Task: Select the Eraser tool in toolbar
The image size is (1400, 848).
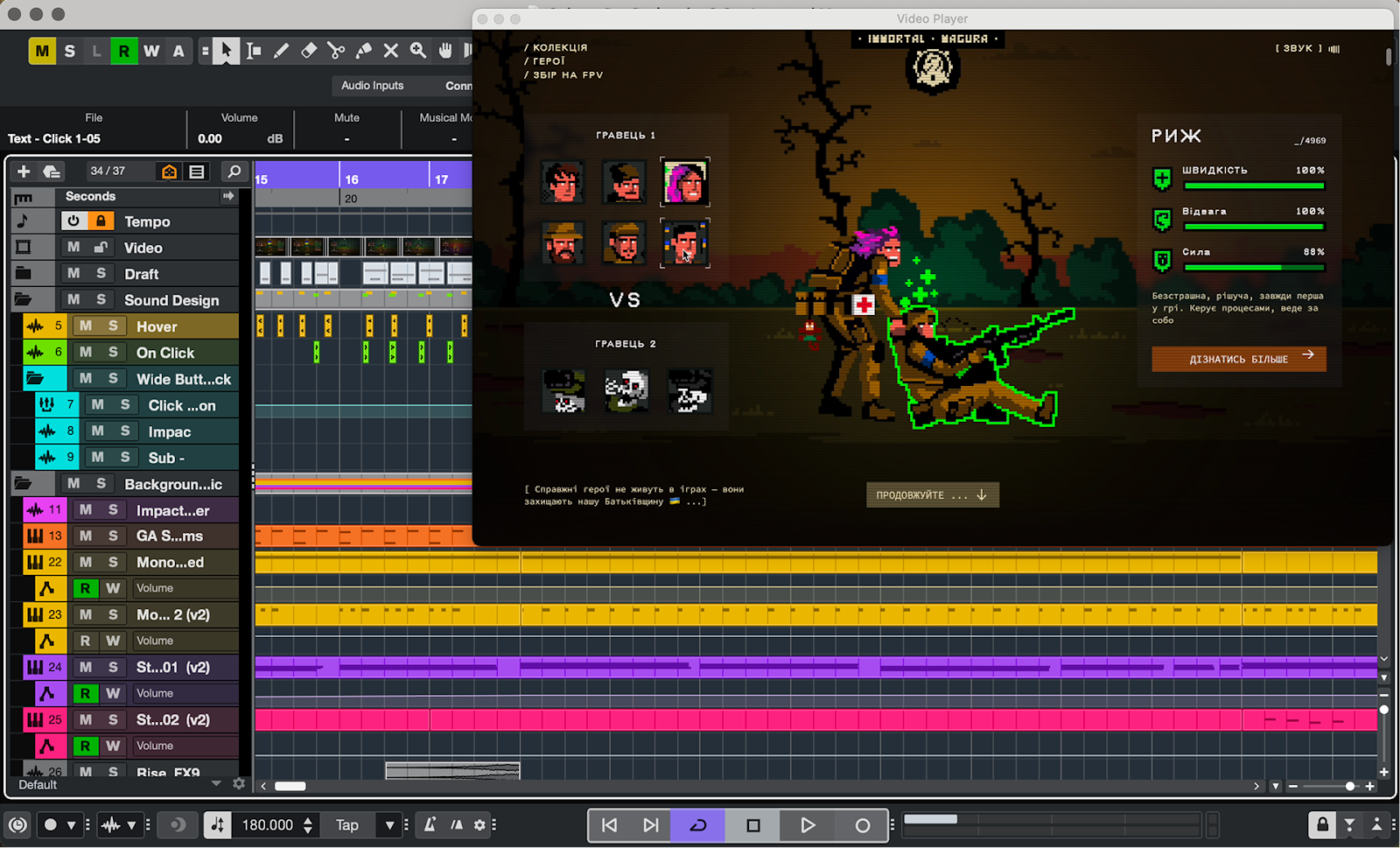Action: click(x=309, y=51)
